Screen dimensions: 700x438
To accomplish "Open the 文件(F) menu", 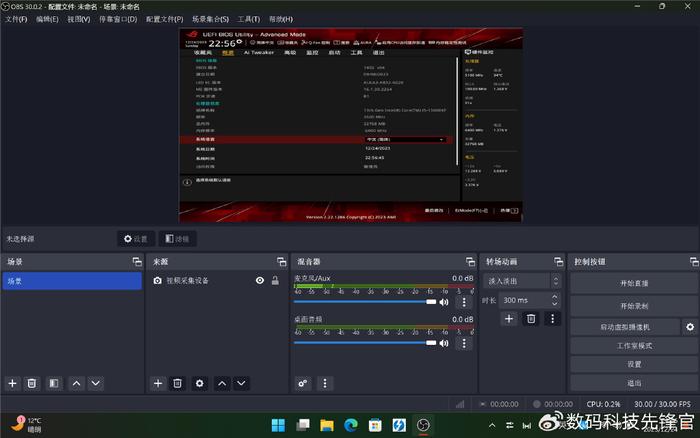I will click(x=16, y=19).
